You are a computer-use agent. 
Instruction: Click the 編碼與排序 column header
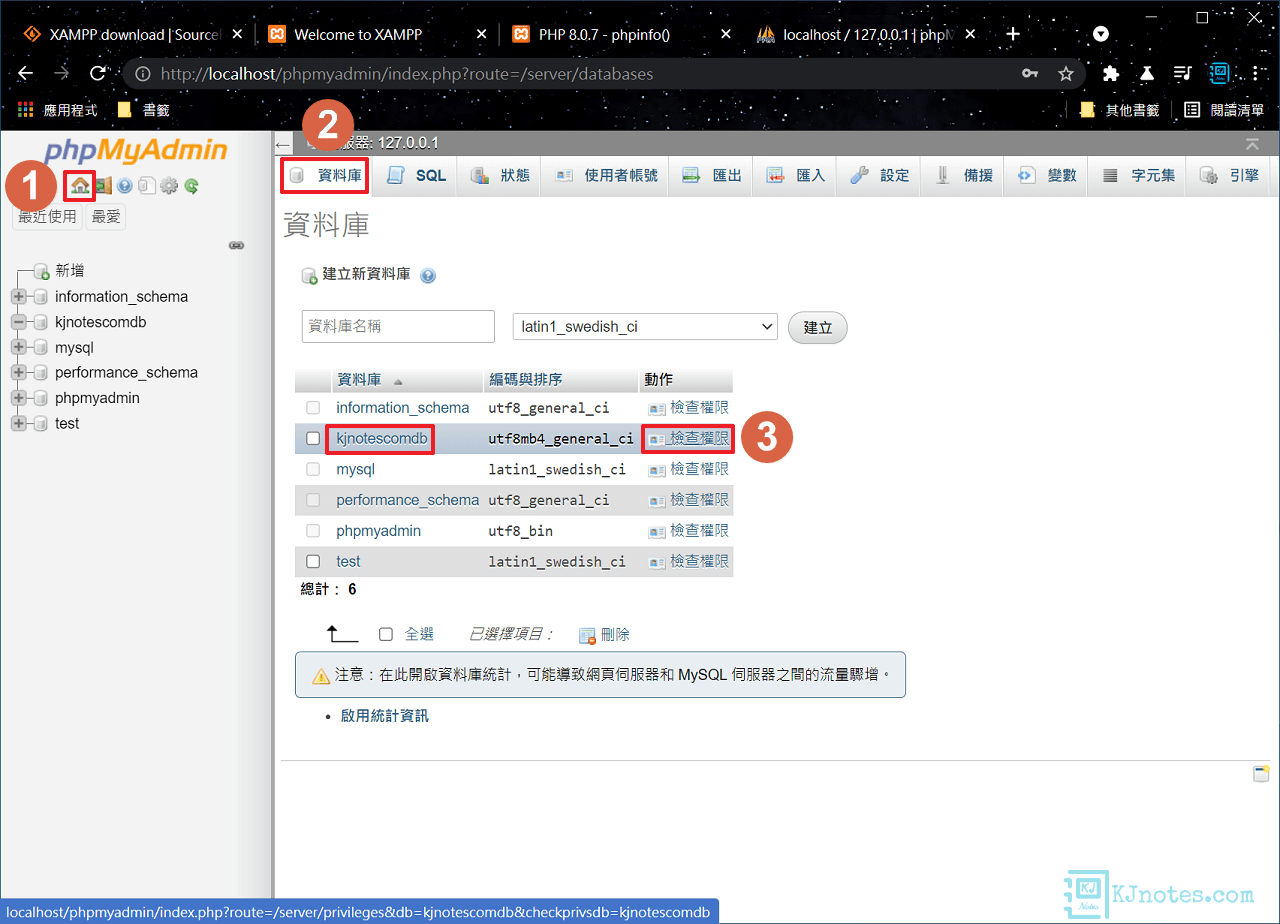[x=525, y=380]
